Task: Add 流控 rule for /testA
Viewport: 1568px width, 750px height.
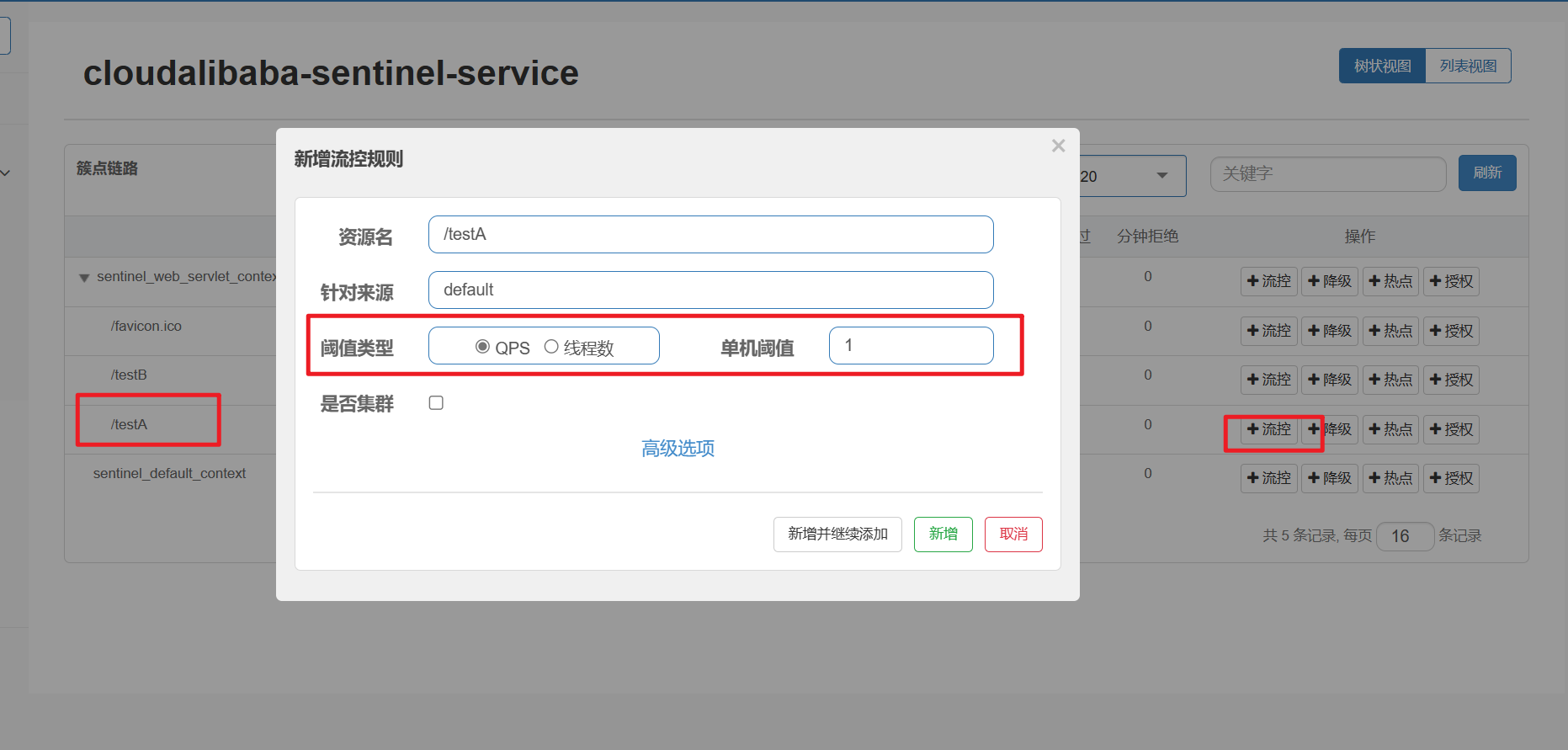Action: pyautogui.click(x=1269, y=429)
